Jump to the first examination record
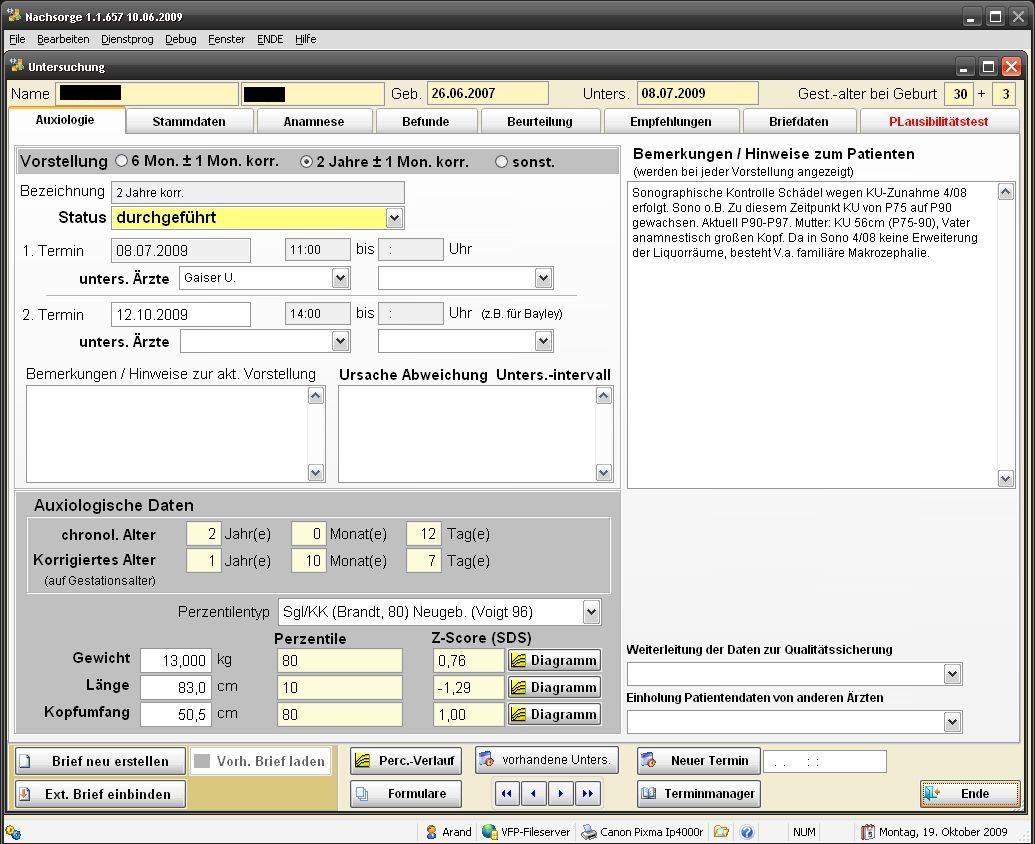Image resolution: width=1035 pixels, height=844 pixels. [x=508, y=794]
